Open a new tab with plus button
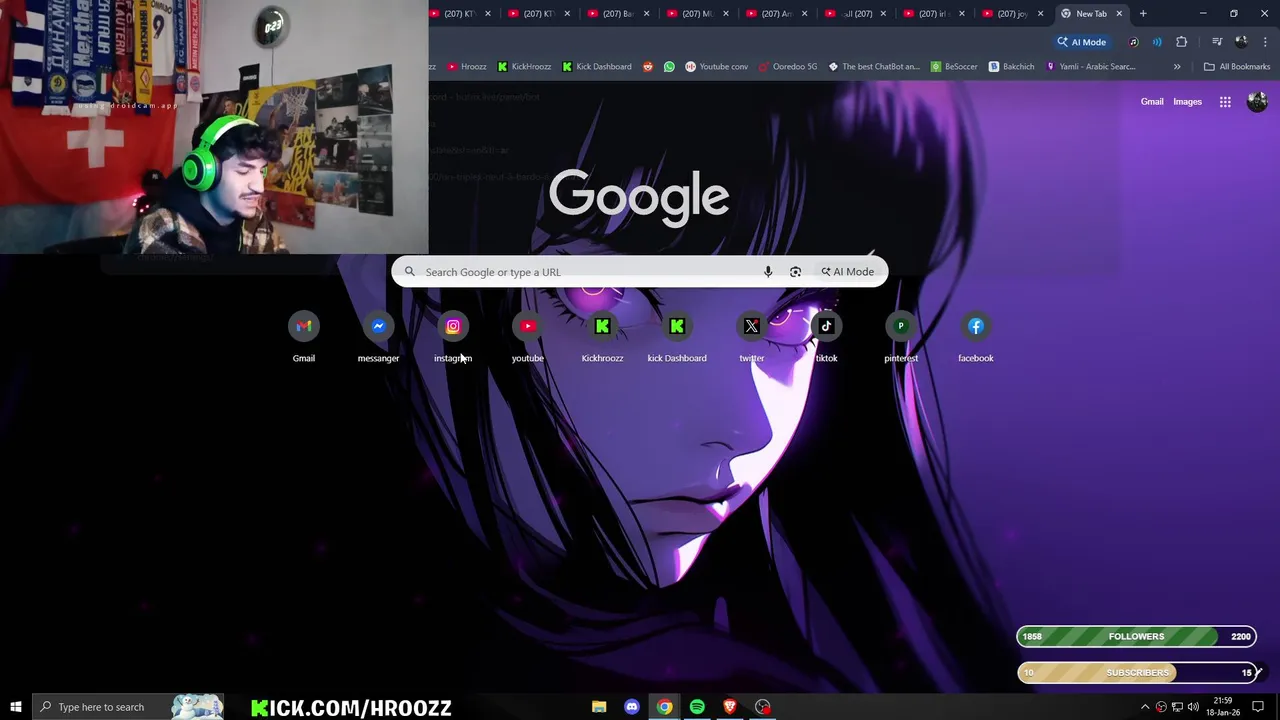Screen dimensions: 1280x720 (x=1143, y=14)
